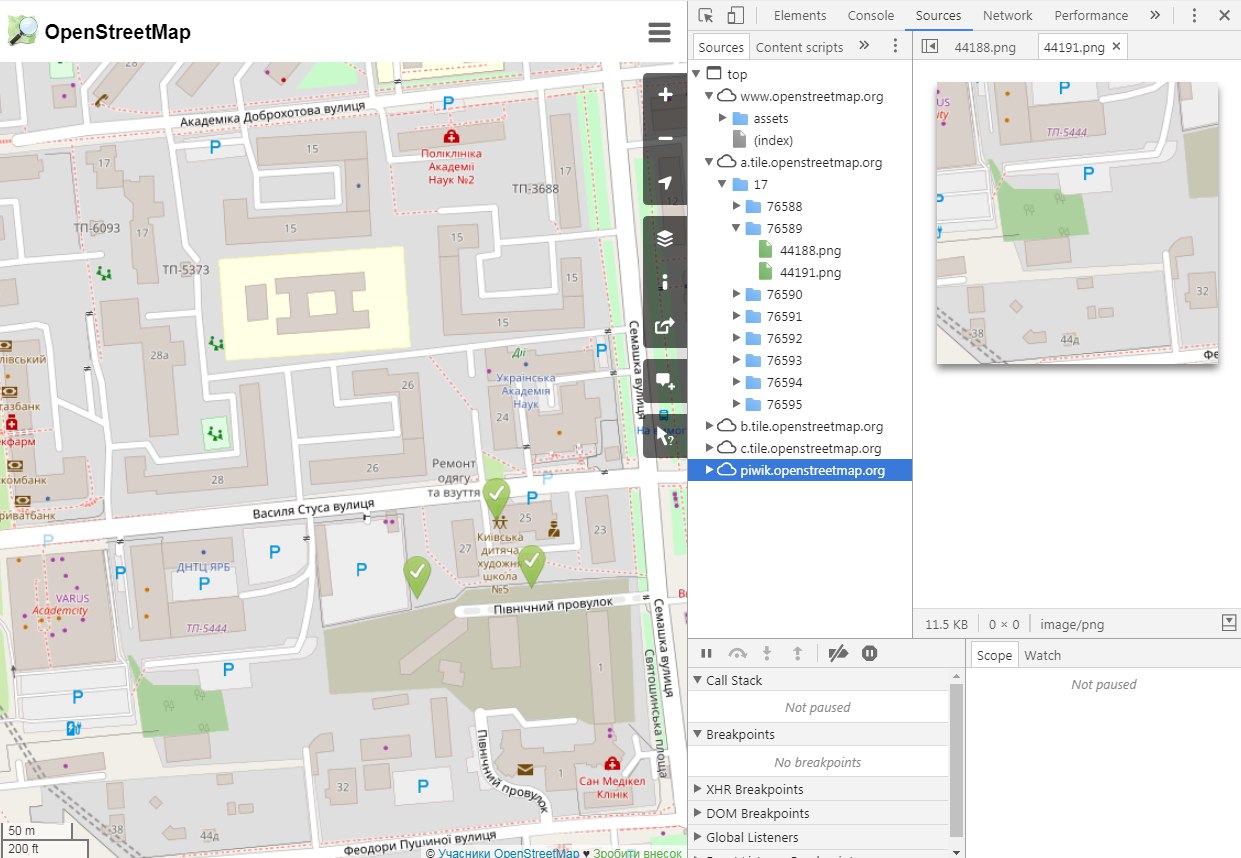Open the share map panel
Viewport: 1241px width, 858px height.
click(x=665, y=326)
